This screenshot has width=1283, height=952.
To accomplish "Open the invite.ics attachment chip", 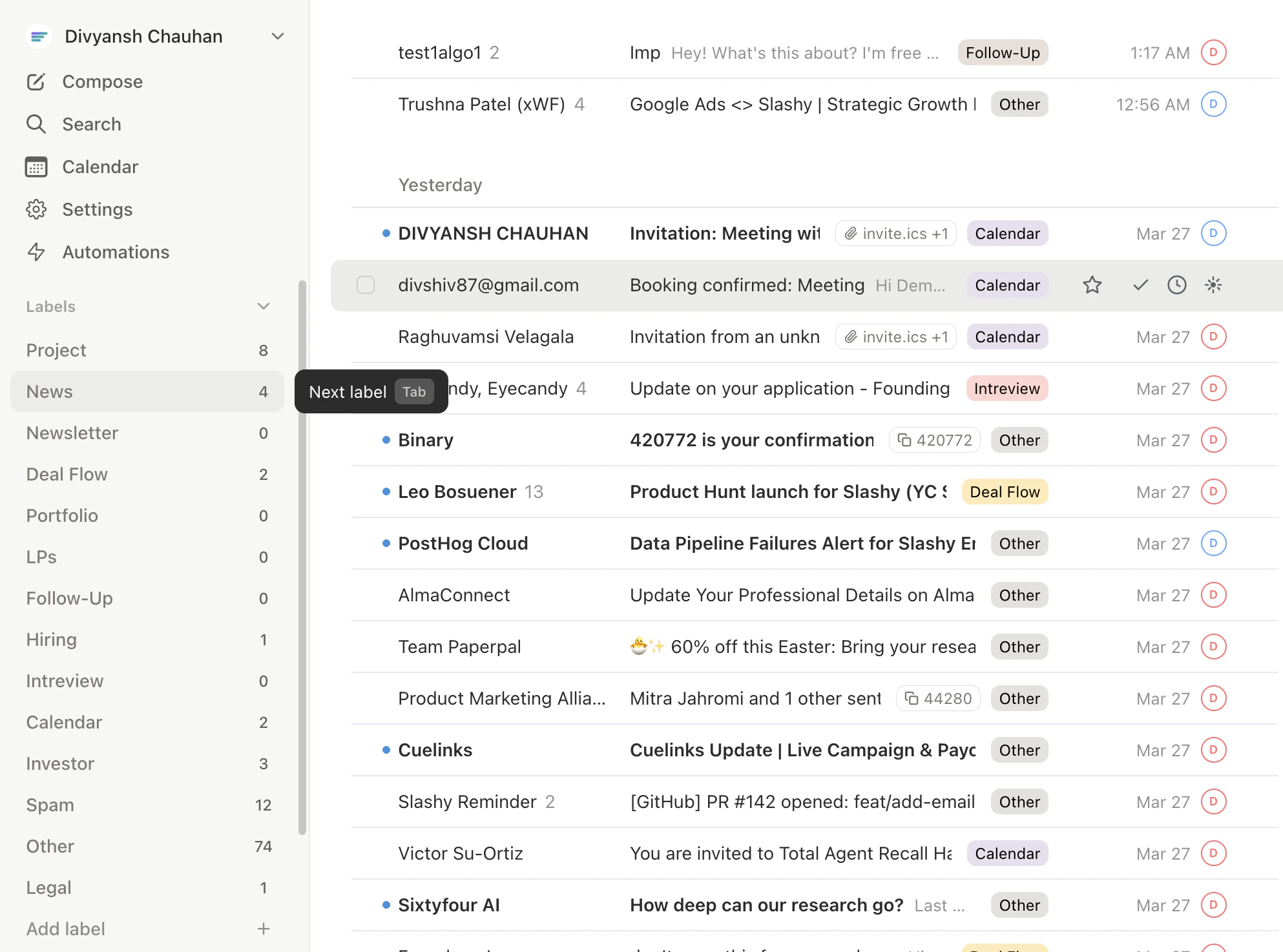I will [x=895, y=233].
